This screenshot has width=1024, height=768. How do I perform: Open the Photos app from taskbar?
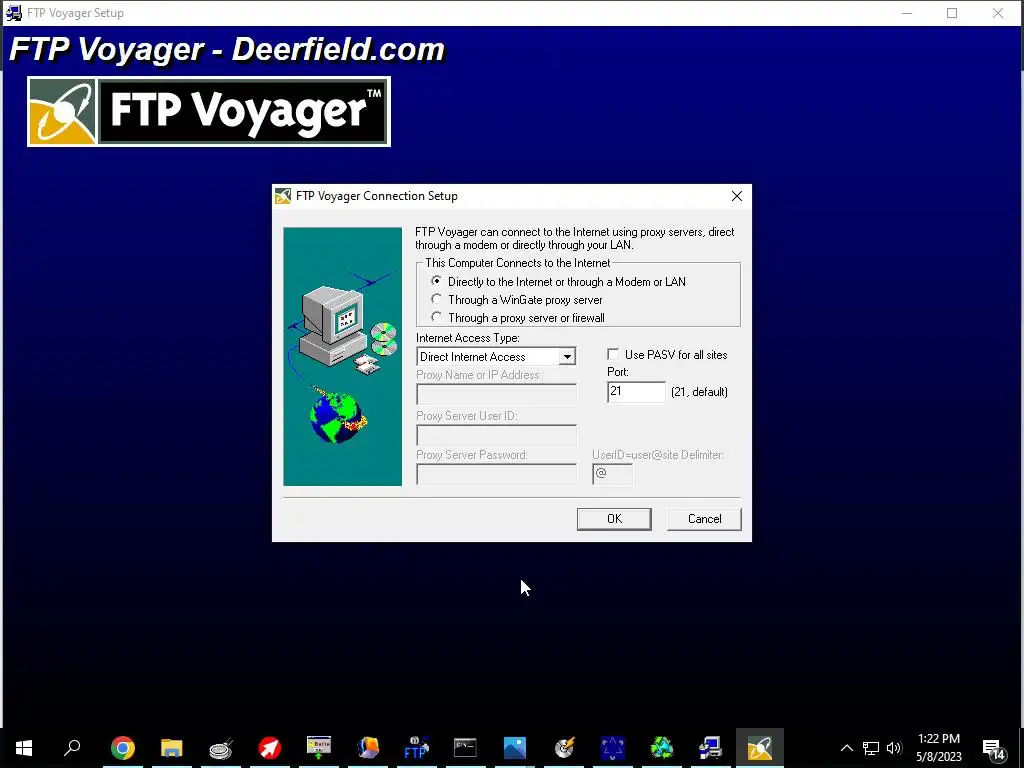pyautogui.click(x=515, y=748)
